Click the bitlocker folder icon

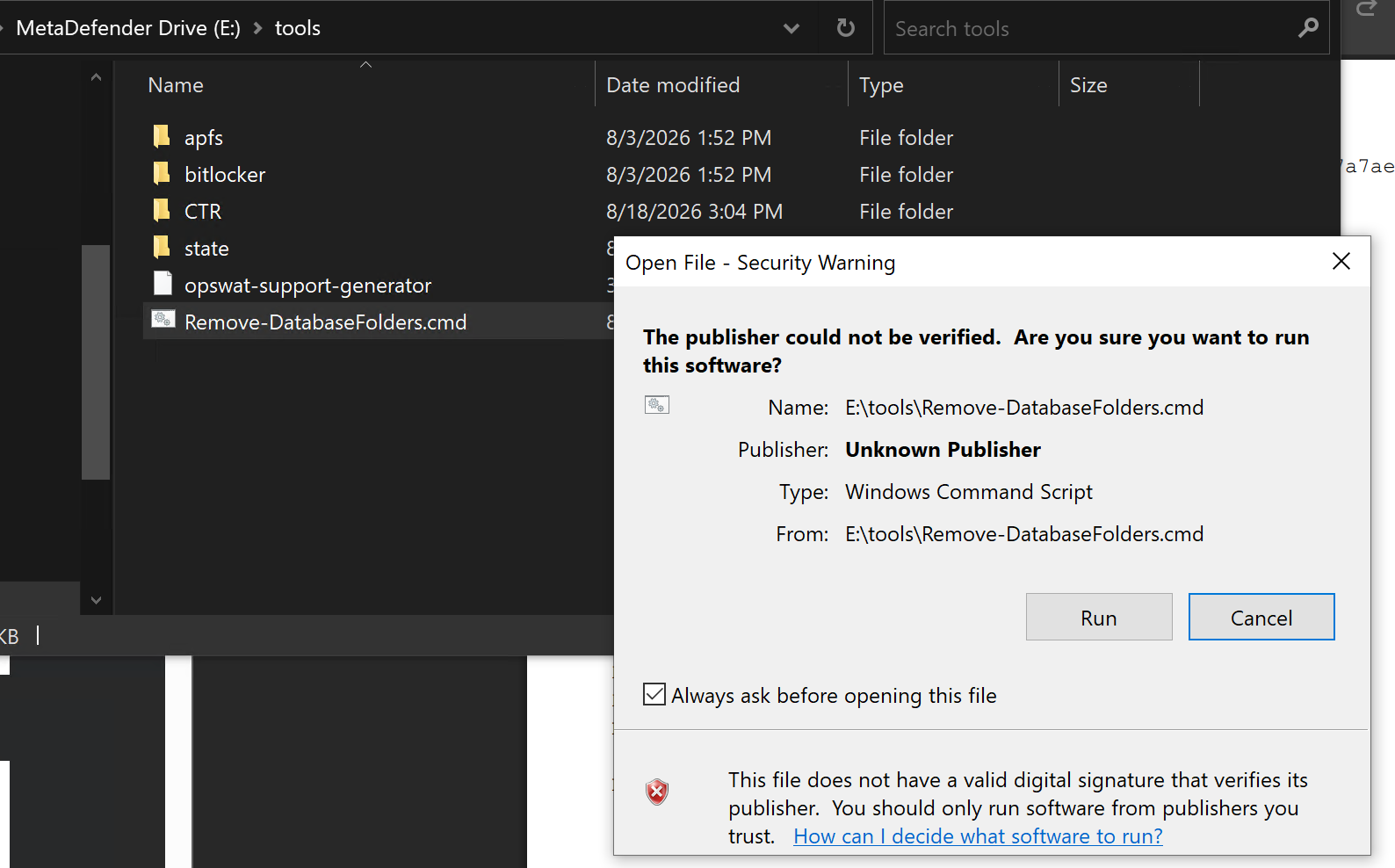point(162,173)
